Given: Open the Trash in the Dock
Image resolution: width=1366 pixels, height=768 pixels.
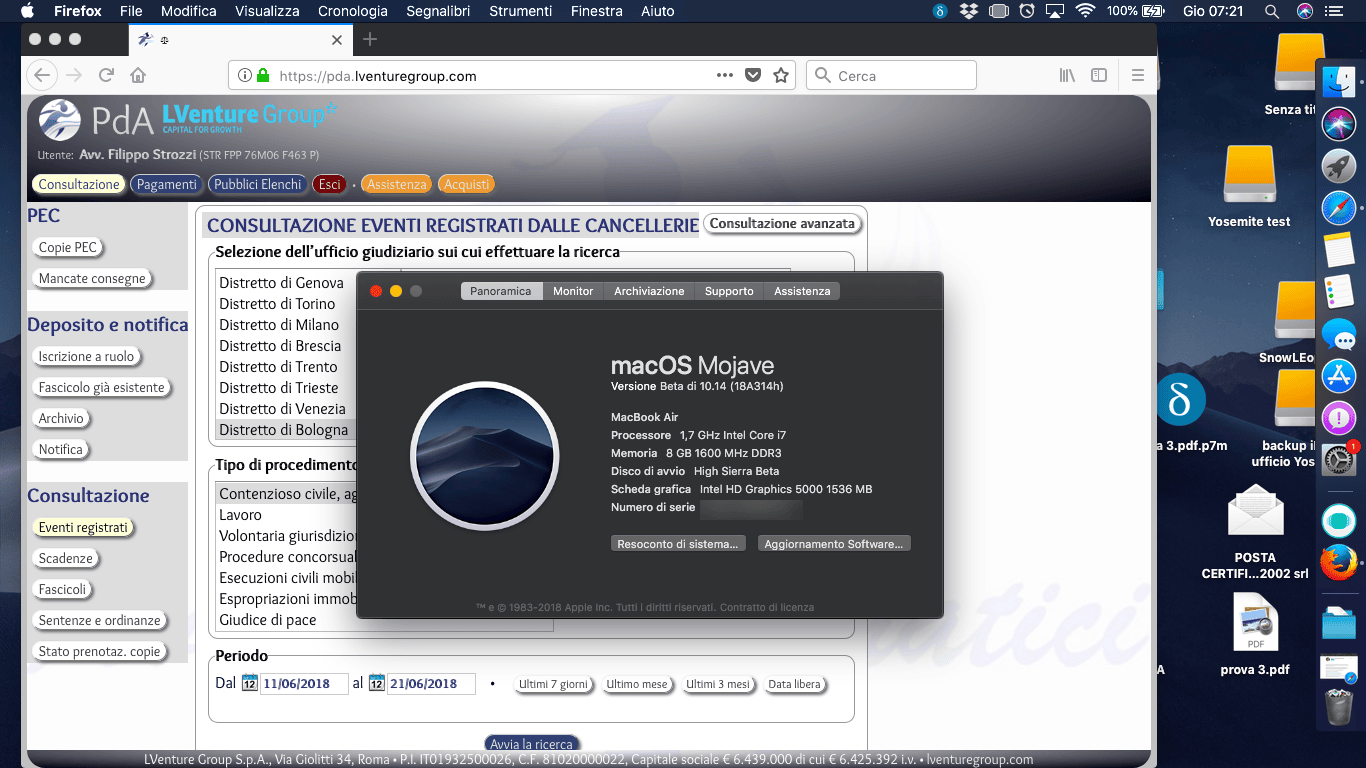Looking at the screenshot, I should pyautogui.click(x=1338, y=707).
